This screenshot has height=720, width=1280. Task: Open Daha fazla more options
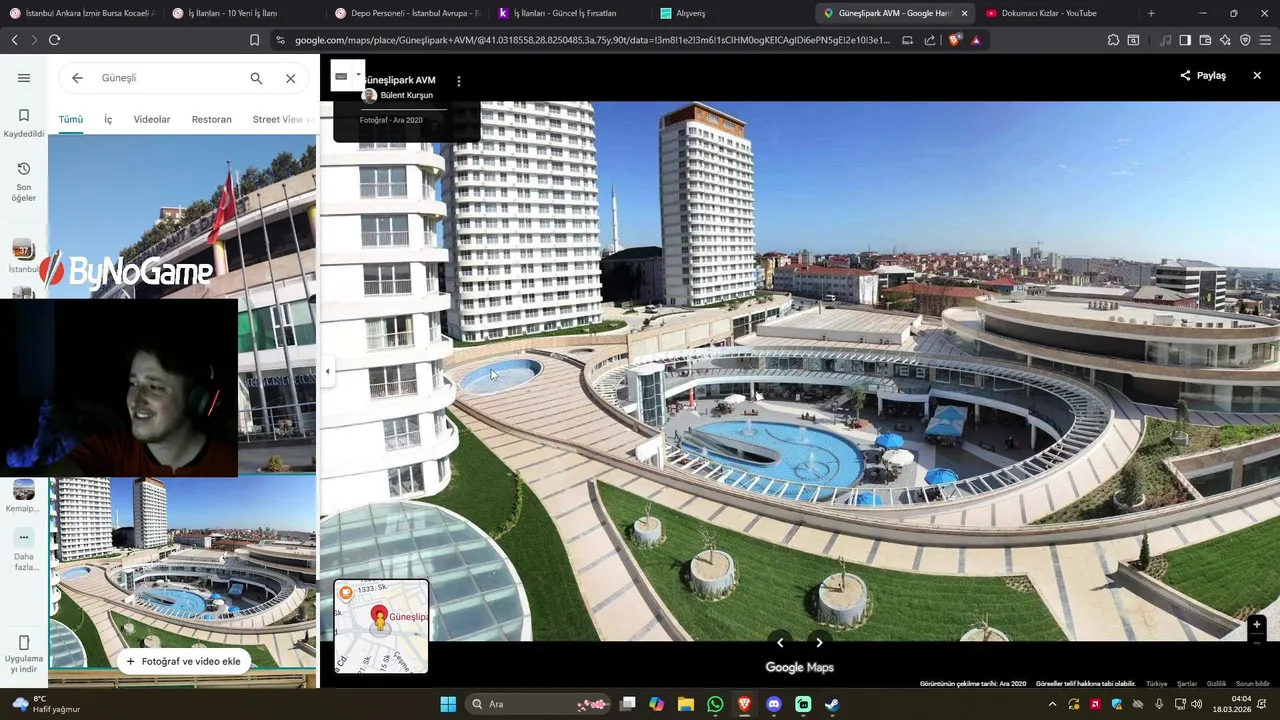coord(24,549)
